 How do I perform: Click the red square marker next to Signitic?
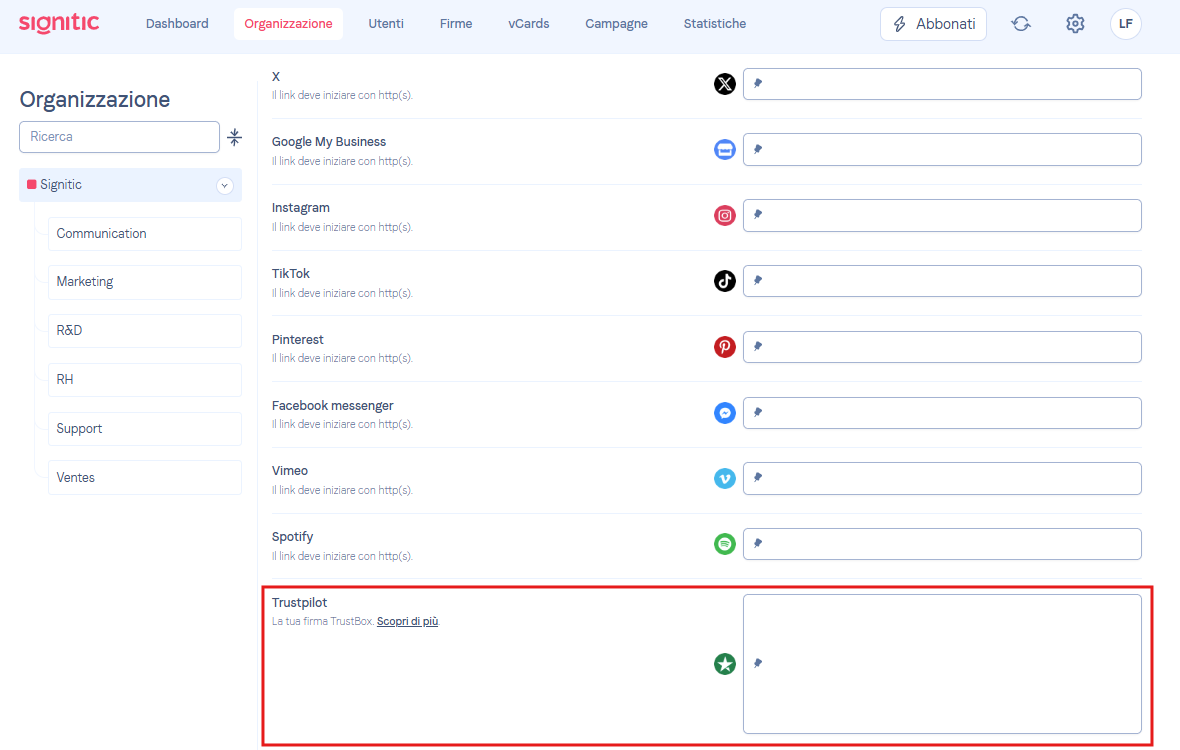click(32, 184)
